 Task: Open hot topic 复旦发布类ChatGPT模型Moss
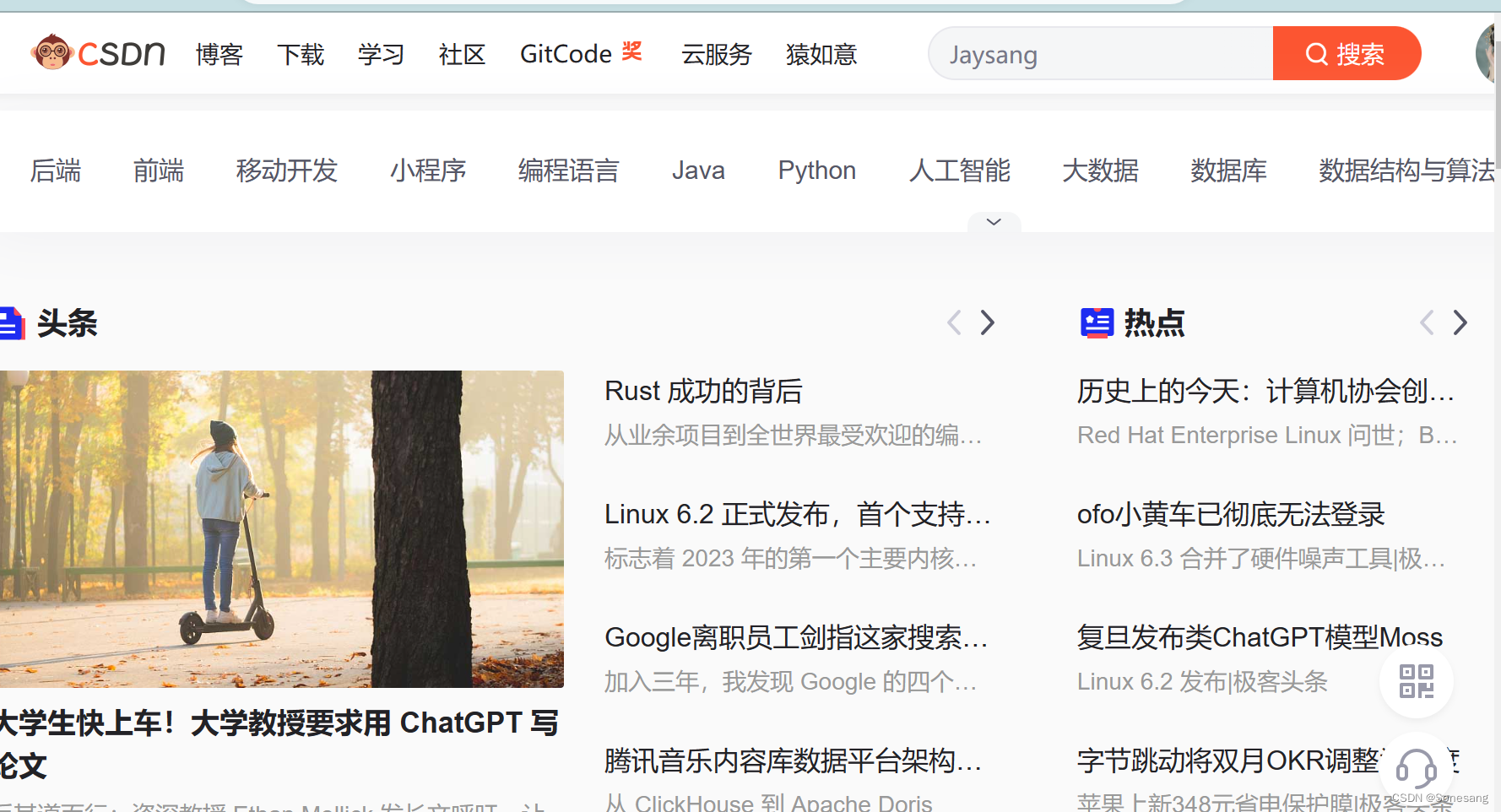click(x=1260, y=637)
